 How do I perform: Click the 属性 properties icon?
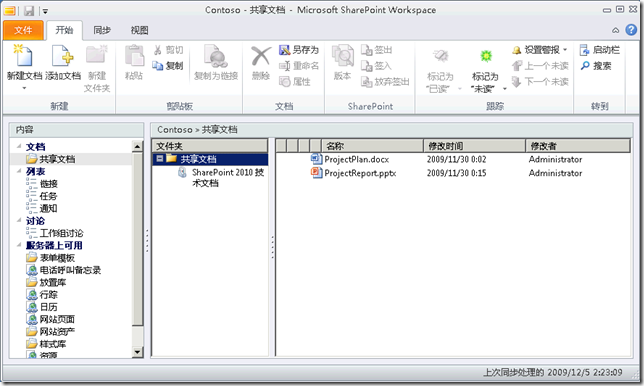284,82
